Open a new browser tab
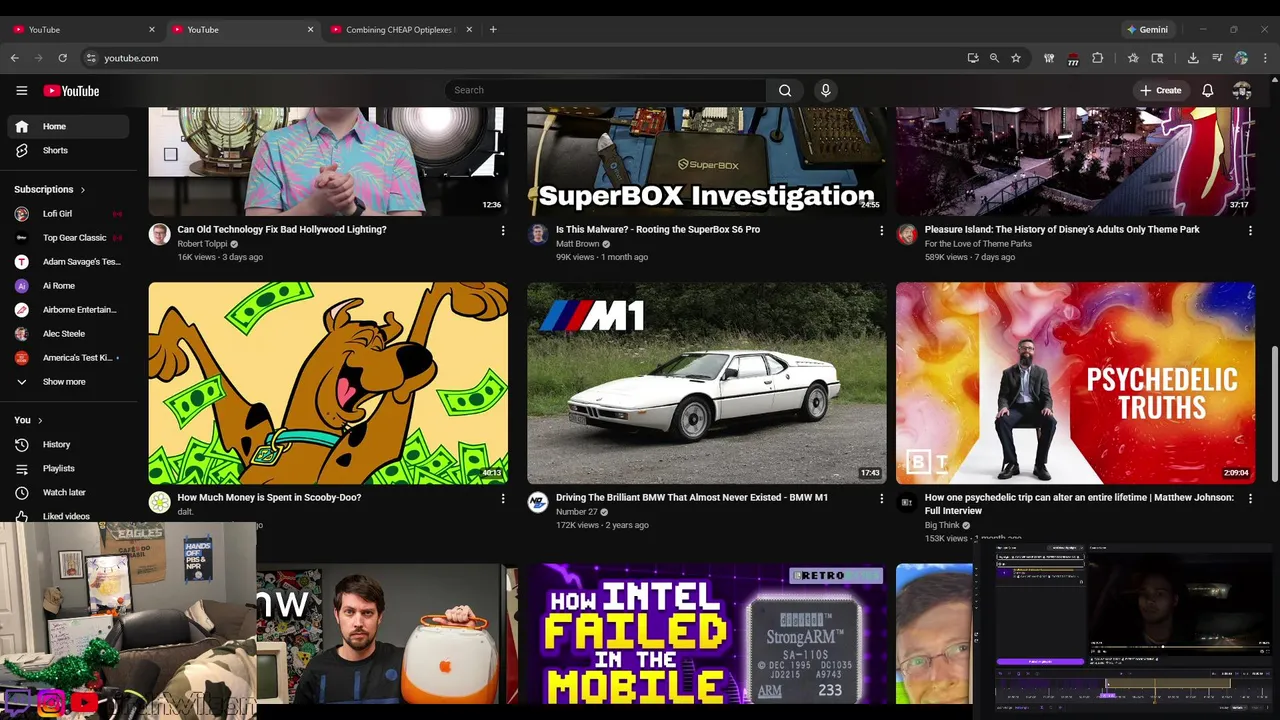 click(493, 29)
